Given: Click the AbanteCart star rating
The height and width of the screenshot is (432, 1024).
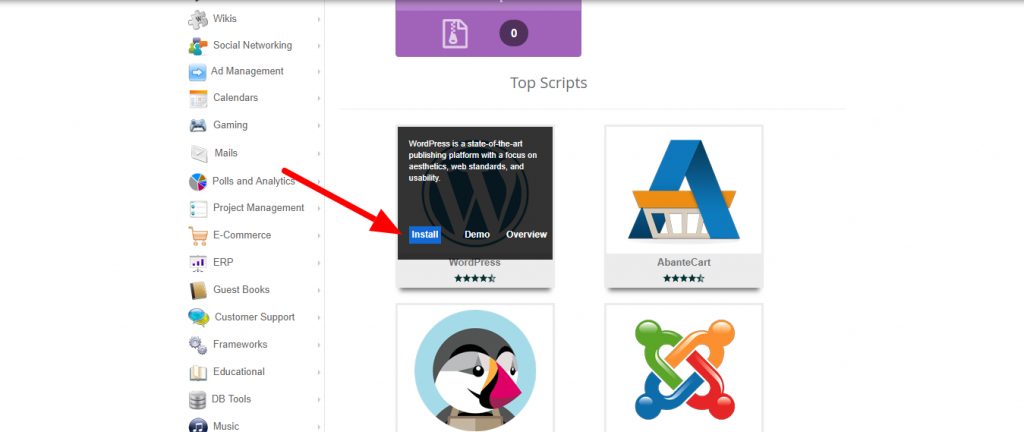Looking at the screenshot, I should pyautogui.click(x=684, y=278).
